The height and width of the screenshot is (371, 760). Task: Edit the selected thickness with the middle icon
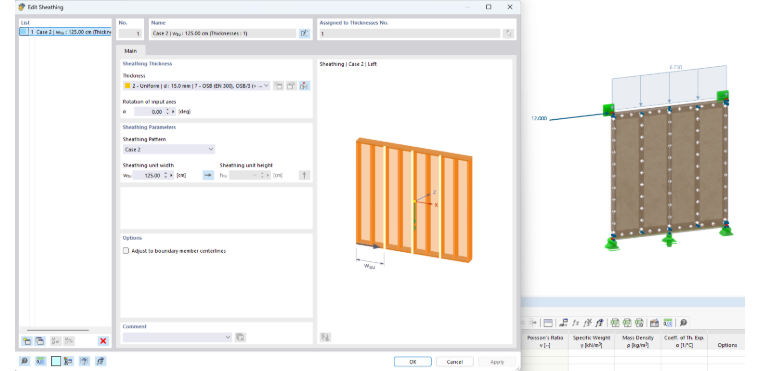[291, 86]
